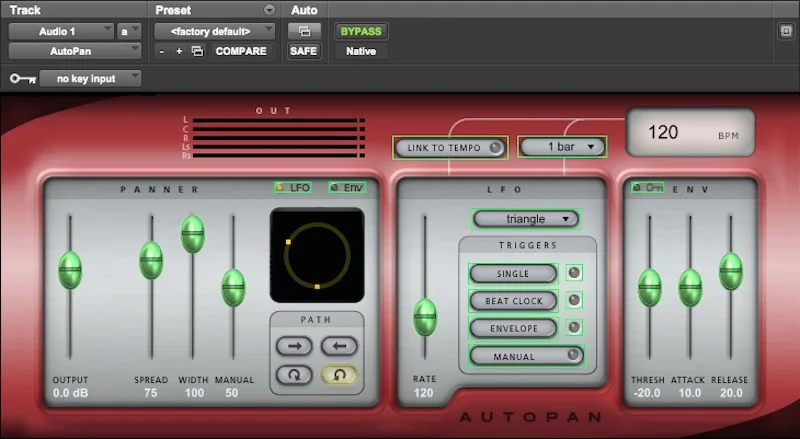This screenshot has width=800, height=439.
Task: Toggle the Envelope trigger indicator light
Action: pyautogui.click(x=574, y=327)
